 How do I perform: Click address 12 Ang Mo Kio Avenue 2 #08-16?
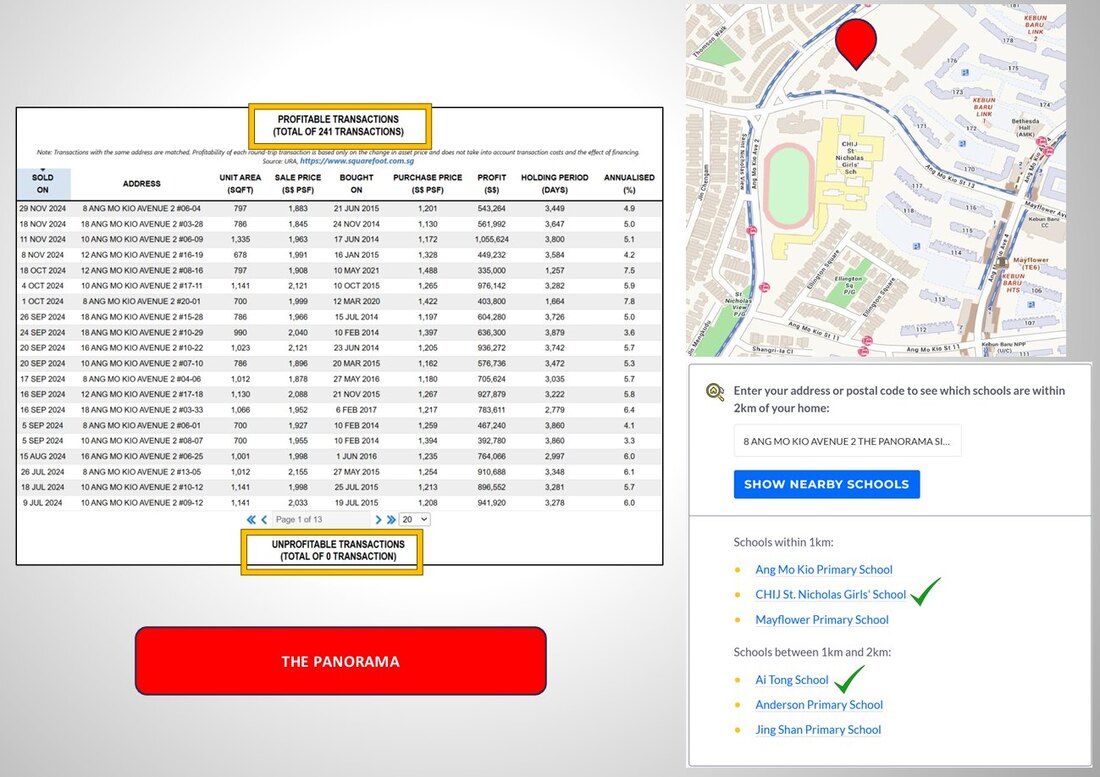point(142,271)
